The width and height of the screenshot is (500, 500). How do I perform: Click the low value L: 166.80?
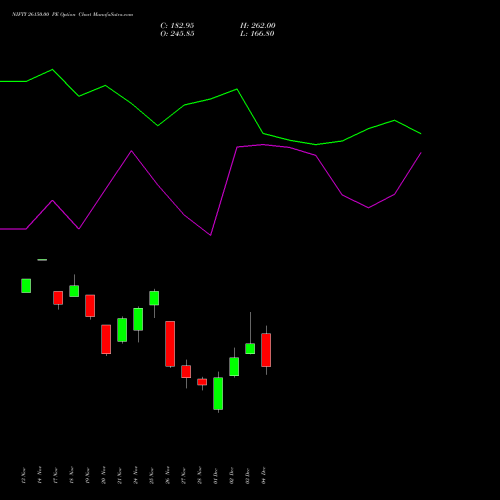tap(257, 34)
